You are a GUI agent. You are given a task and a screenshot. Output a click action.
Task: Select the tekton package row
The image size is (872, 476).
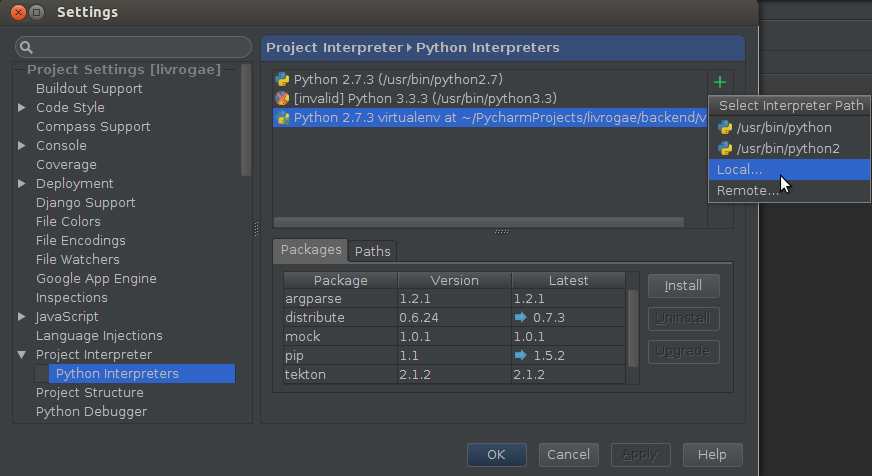click(x=454, y=374)
